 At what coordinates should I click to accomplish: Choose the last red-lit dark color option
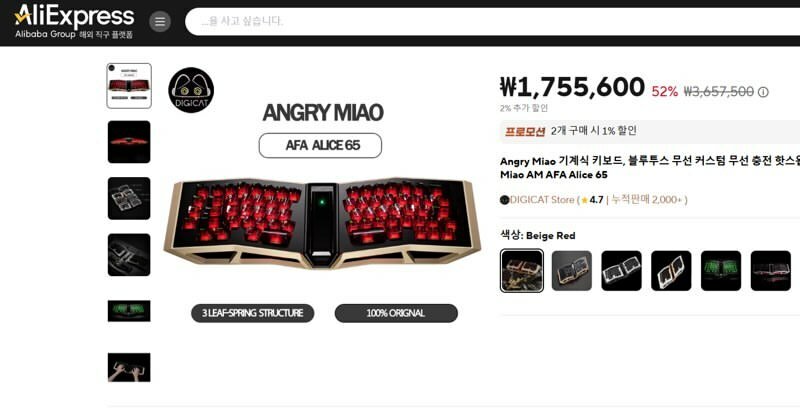point(771,271)
